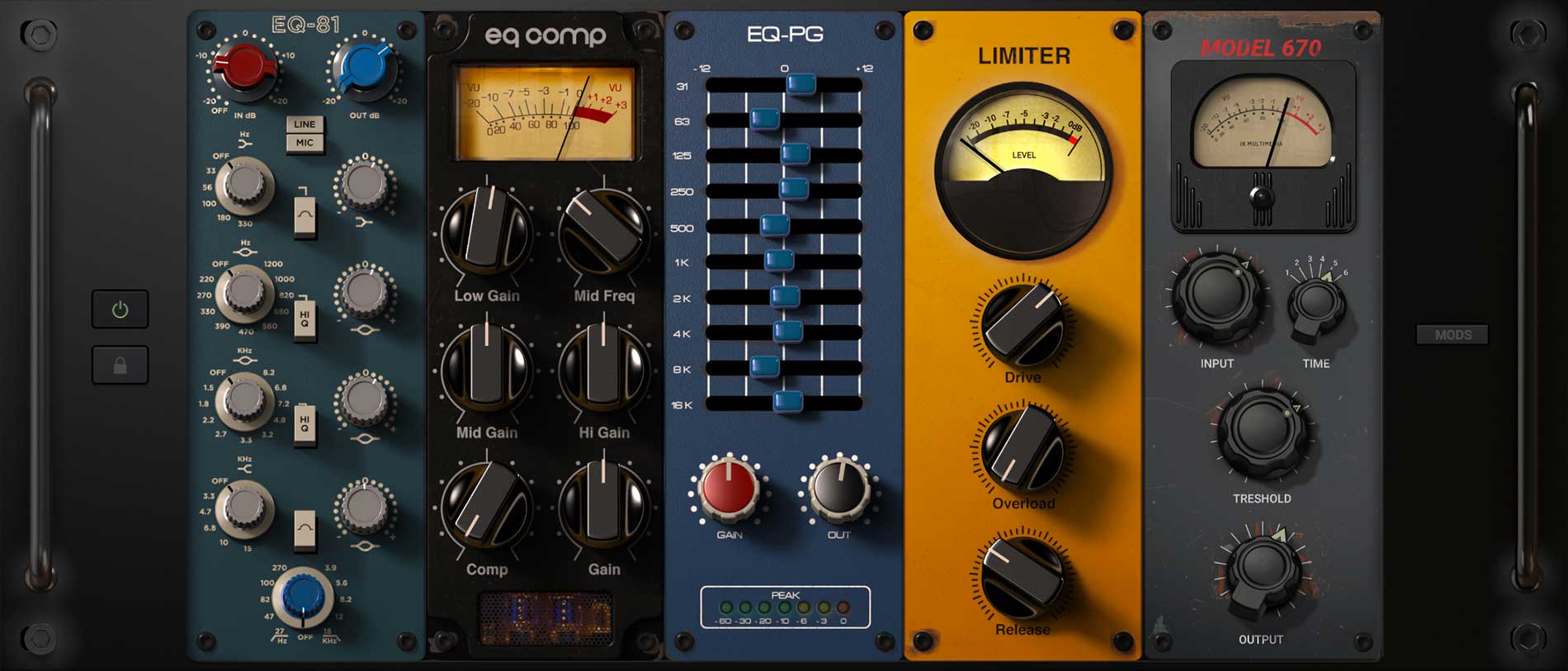Viewport: 1568px width, 671px height.
Task: Click the red GAIN knob on EQ-PG
Action: click(x=729, y=488)
